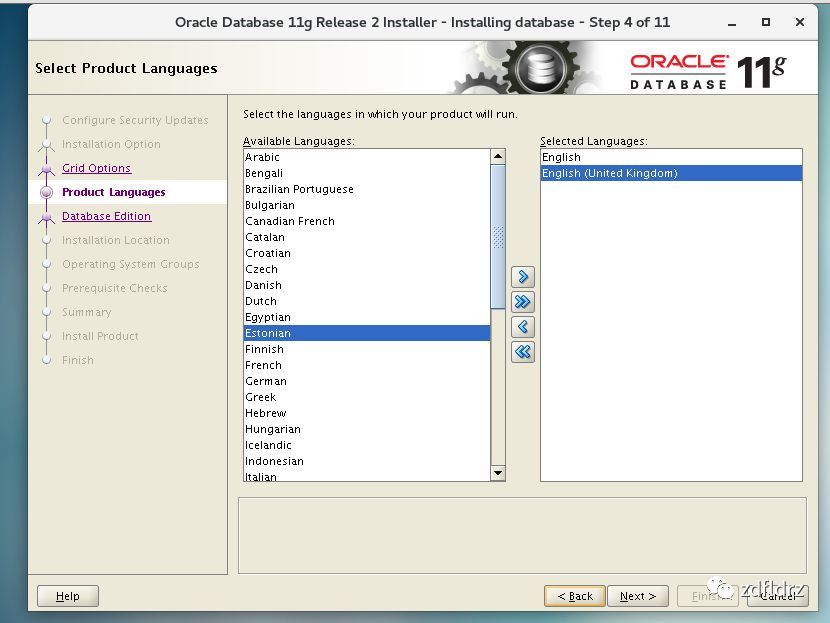Close the Oracle installer window

(x=800, y=22)
